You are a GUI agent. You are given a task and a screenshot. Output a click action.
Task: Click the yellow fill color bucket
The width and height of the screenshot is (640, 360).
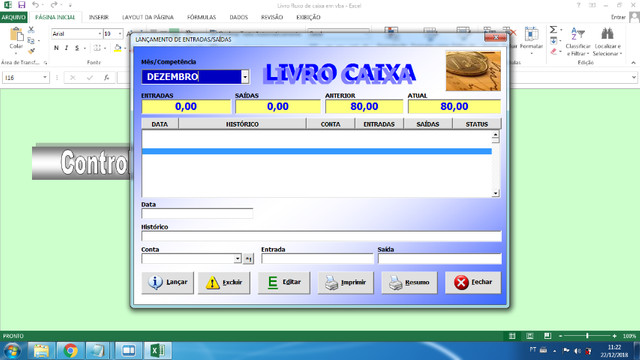[x=118, y=48]
